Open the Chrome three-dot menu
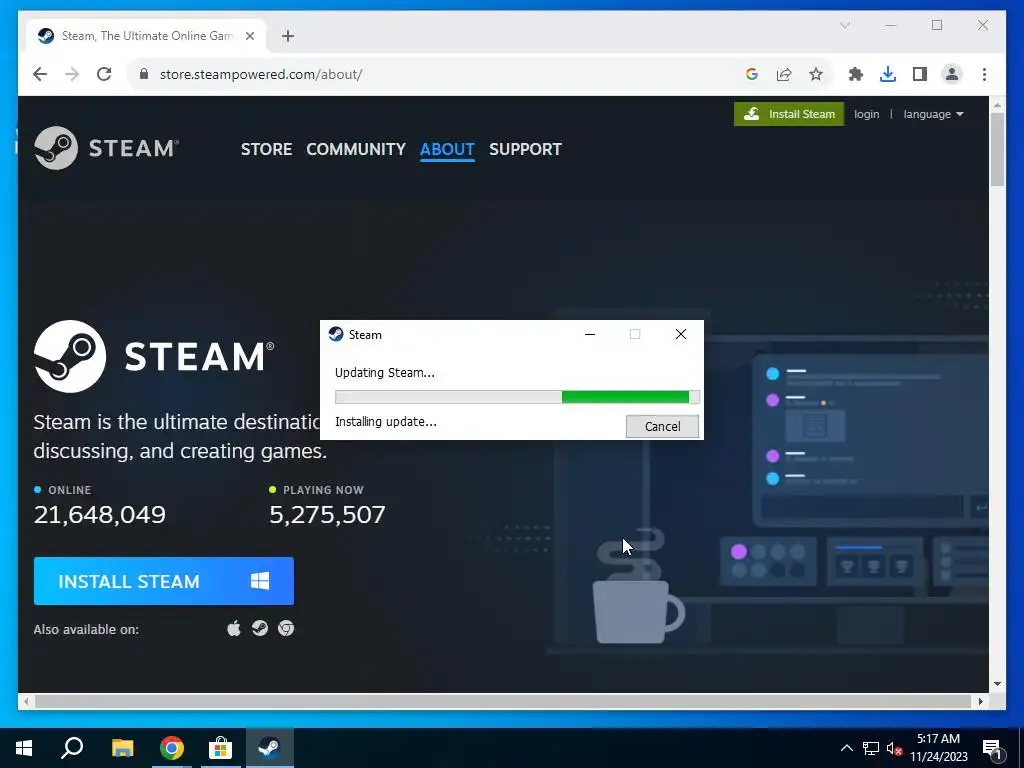The image size is (1024, 768). (984, 74)
